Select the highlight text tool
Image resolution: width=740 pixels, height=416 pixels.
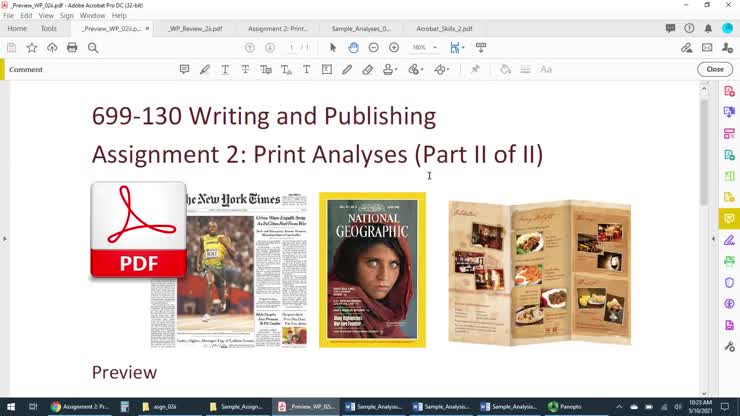pyautogui.click(x=205, y=70)
